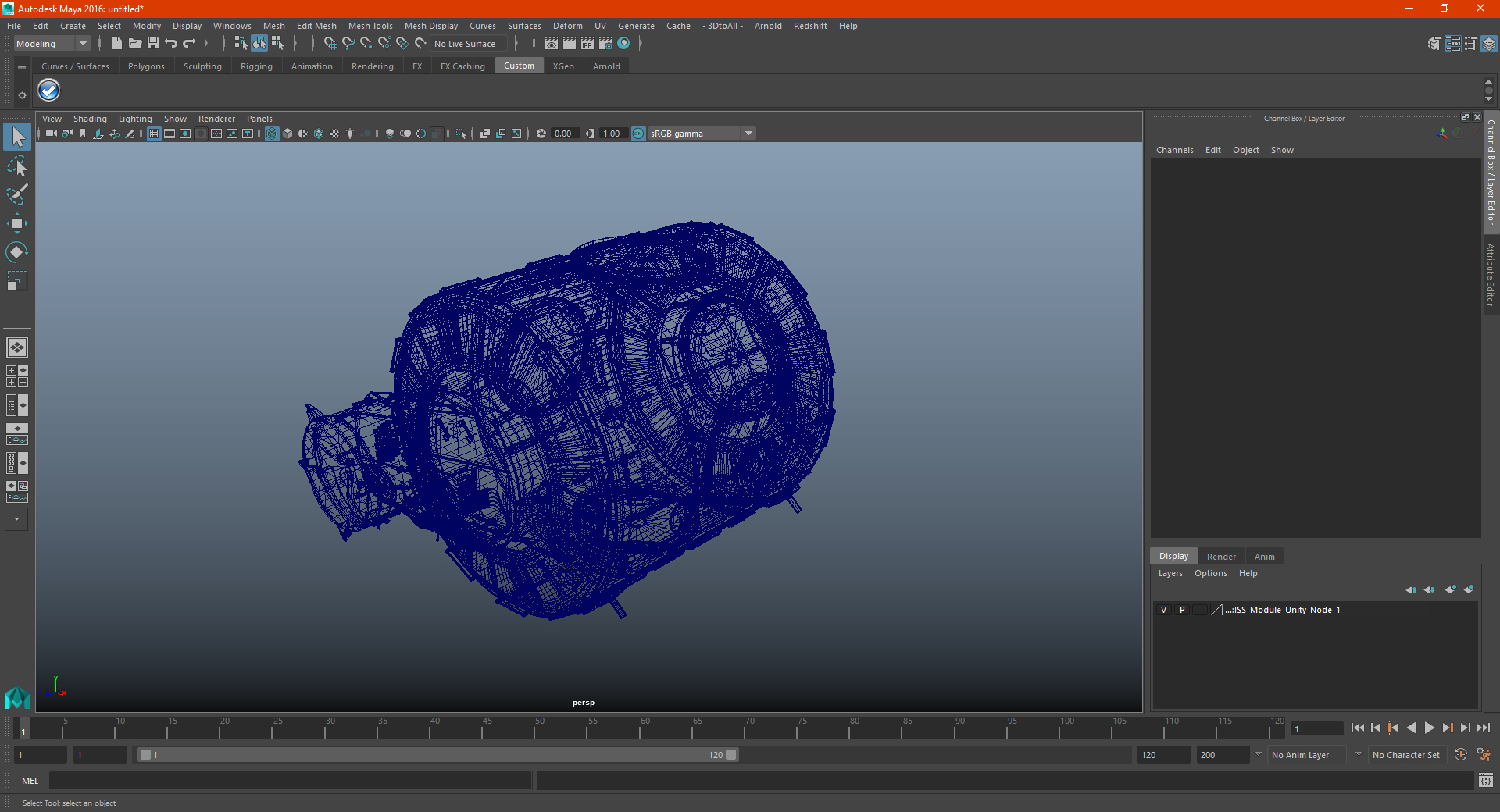Select the Rotate tool
The width and height of the screenshot is (1500, 812).
coord(16,251)
